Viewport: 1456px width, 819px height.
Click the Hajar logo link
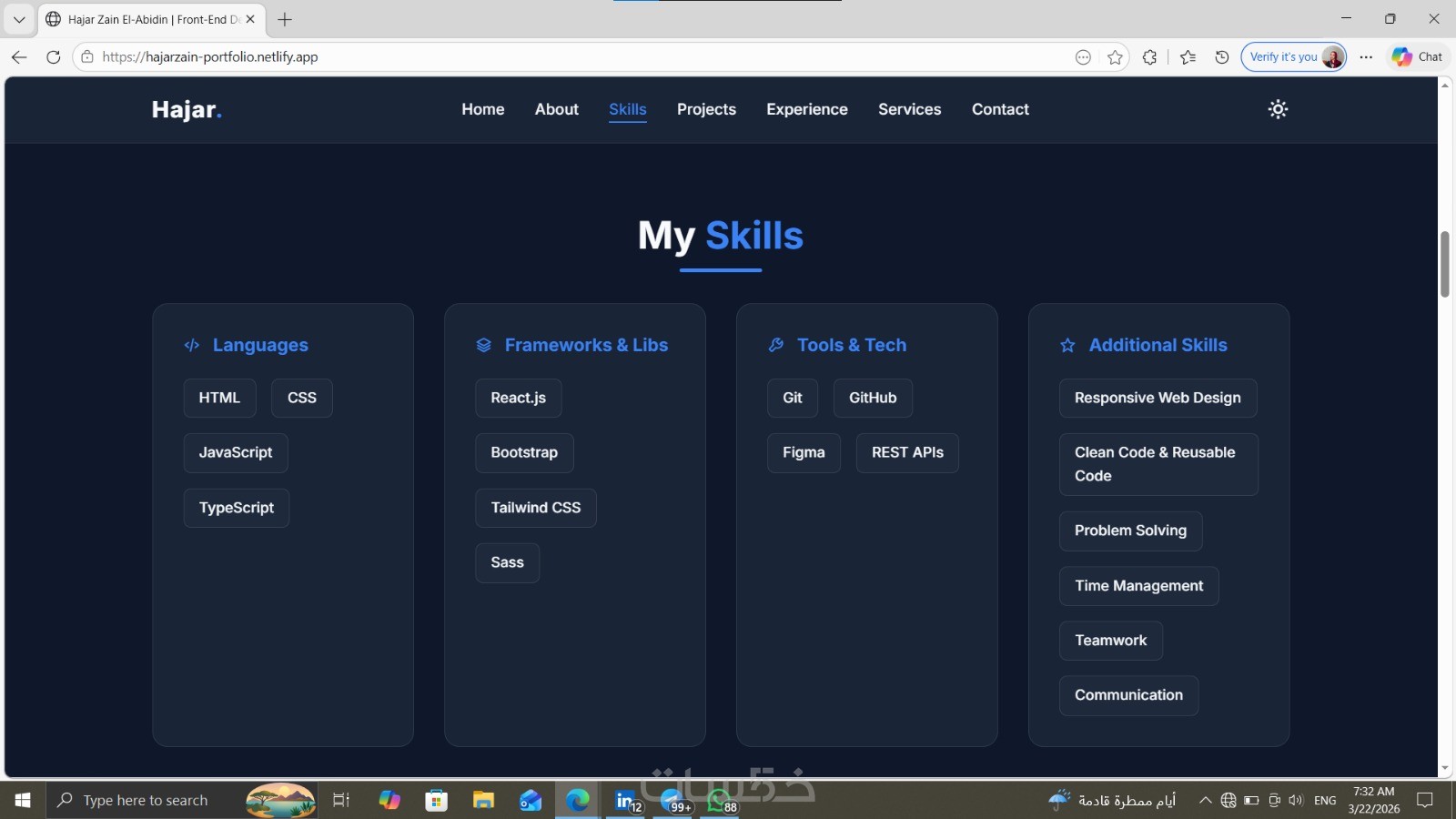tap(187, 109)
